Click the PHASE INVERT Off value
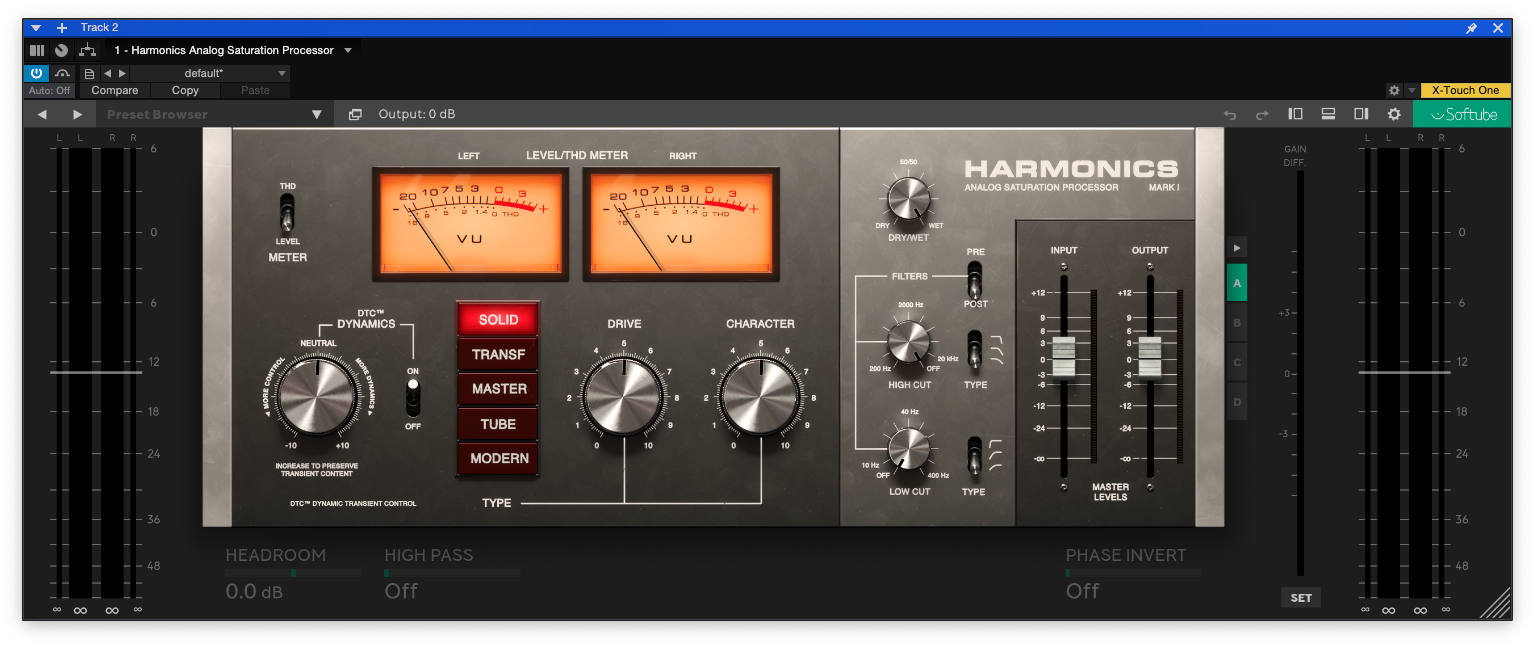This screenshot has height=647, width=1535. click(1083, 591)
